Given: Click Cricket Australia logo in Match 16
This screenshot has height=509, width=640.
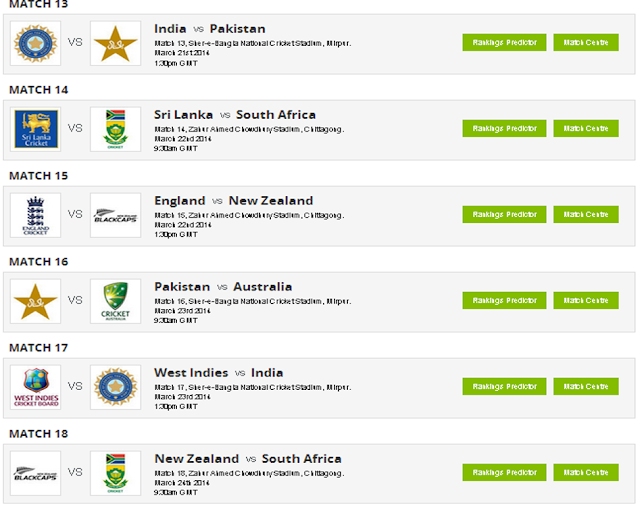Looking at the screenshot, I should 115,301.
